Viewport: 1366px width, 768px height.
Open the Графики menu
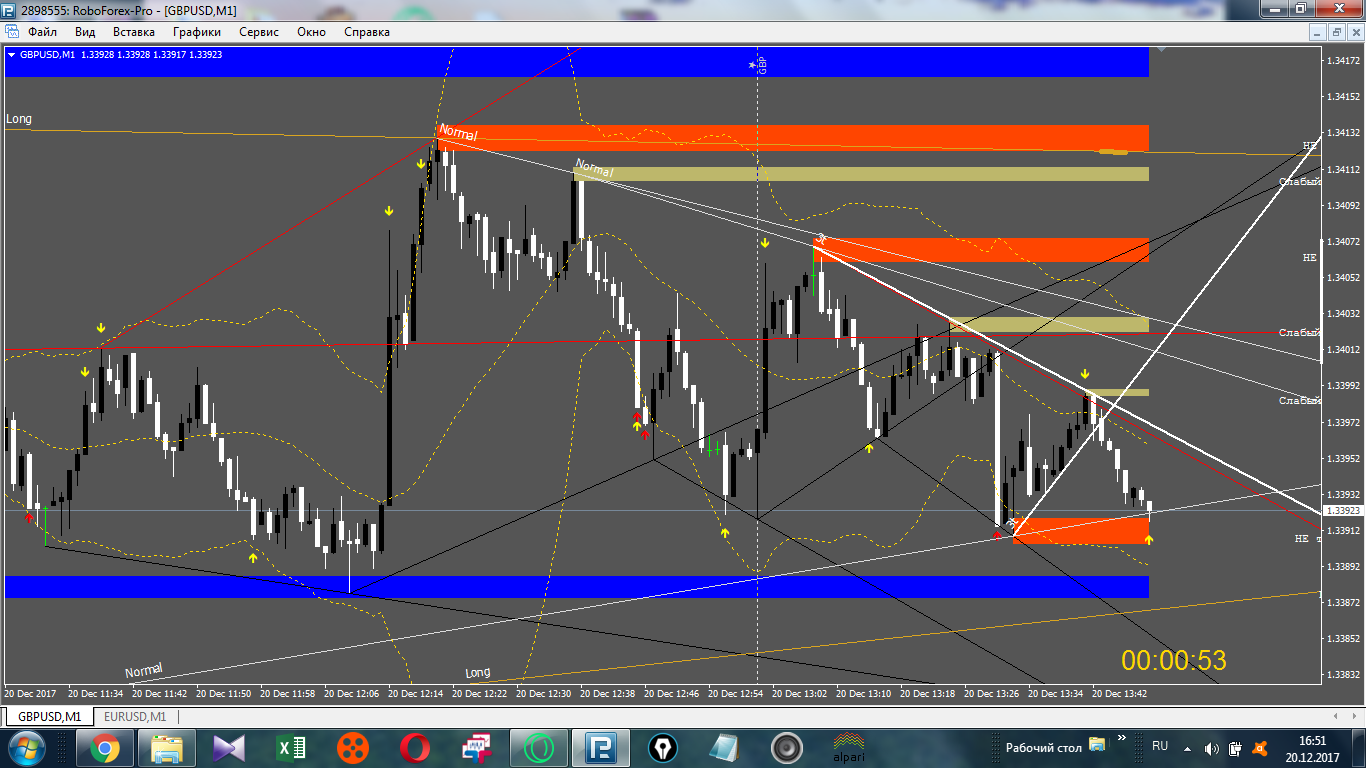click(x=196, y=32)
